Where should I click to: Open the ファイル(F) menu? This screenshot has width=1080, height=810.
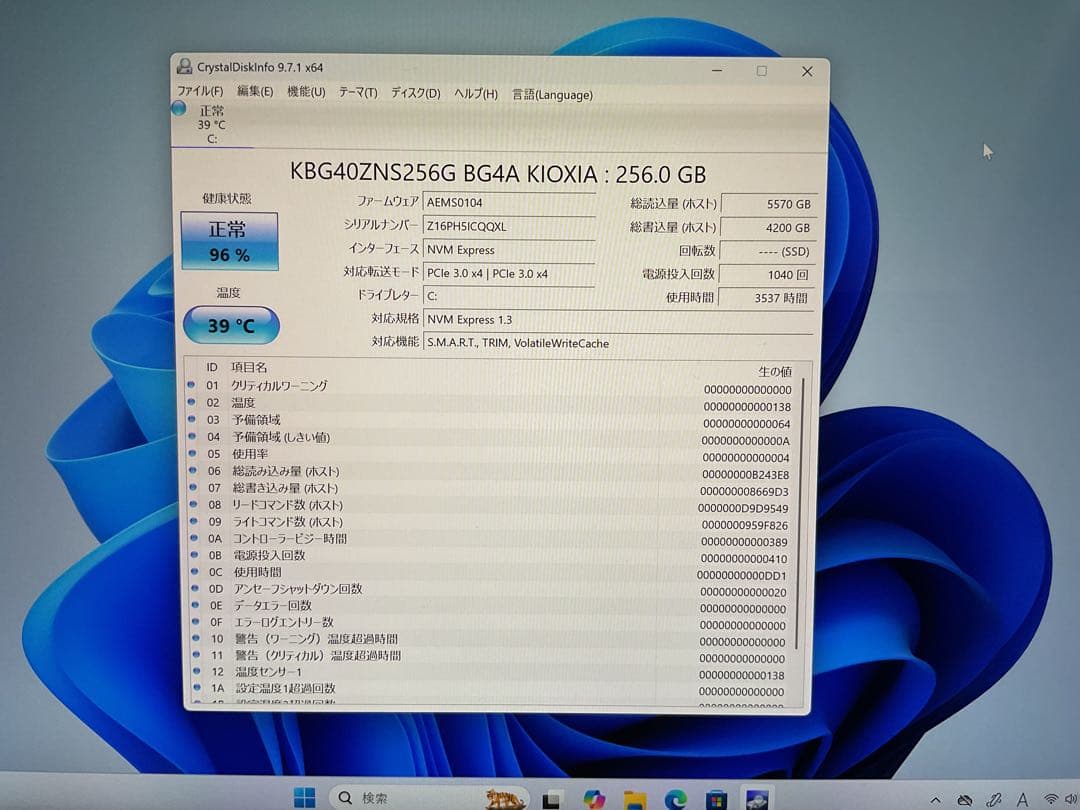point(200,92)
